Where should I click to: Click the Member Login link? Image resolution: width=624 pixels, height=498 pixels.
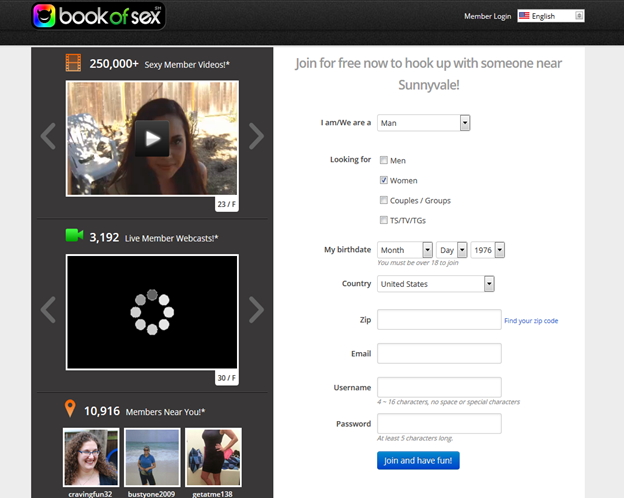[488, 16]
